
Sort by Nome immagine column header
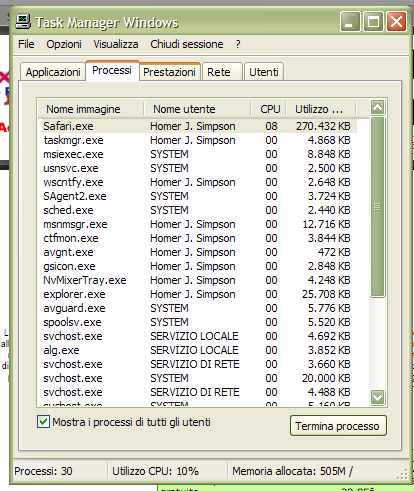[91, 109]
